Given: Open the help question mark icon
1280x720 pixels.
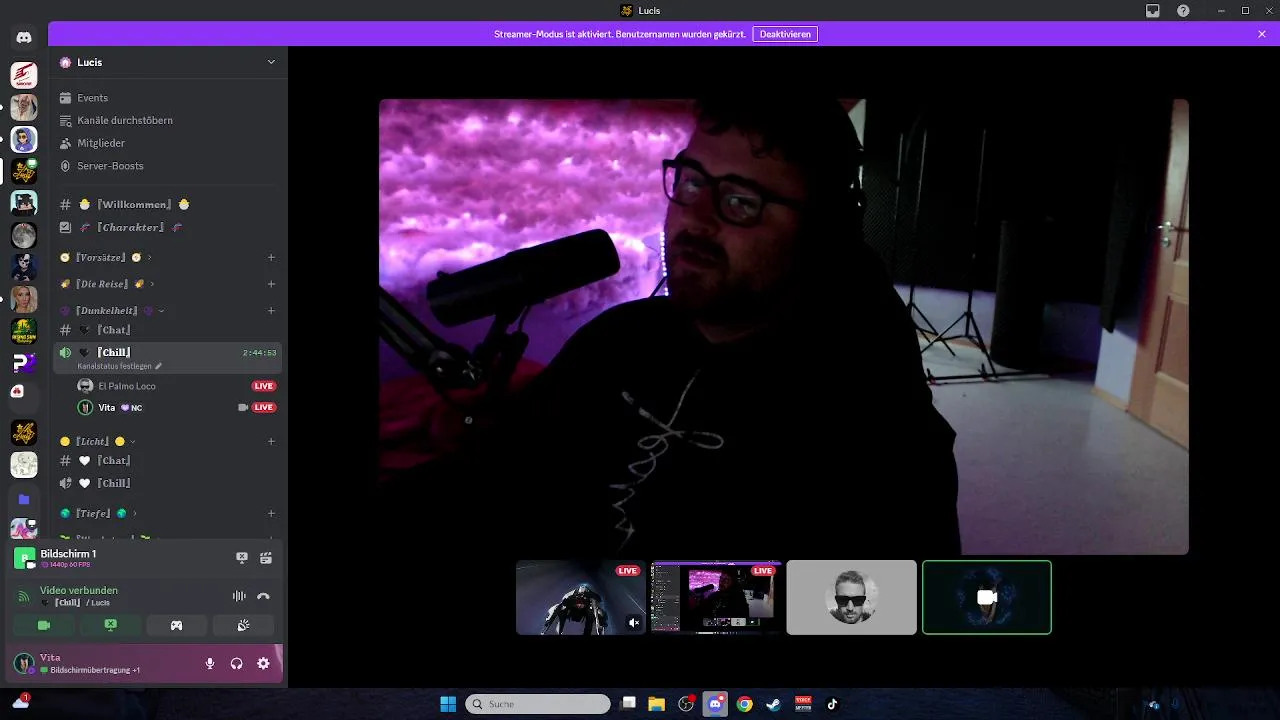Looking at the screenshot, I should tap(1183, 11).
